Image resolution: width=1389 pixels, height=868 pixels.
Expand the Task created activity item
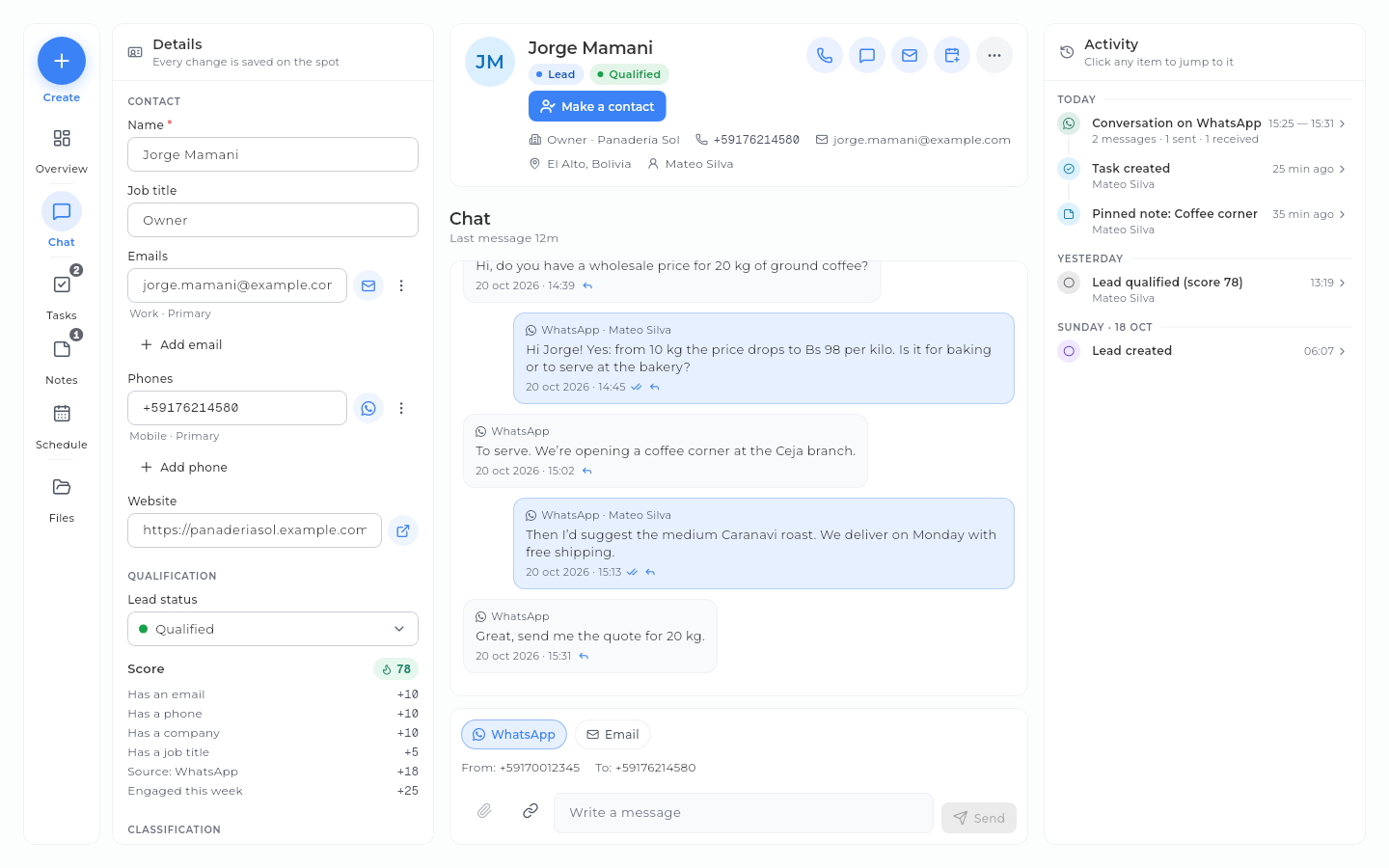[x=1204, y=176]
